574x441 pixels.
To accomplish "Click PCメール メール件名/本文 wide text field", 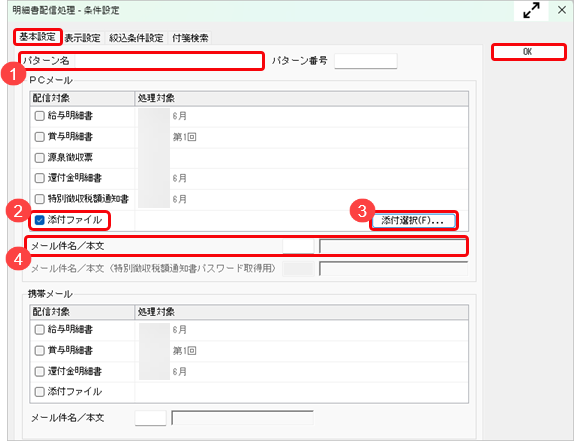I will click(393, 246).
